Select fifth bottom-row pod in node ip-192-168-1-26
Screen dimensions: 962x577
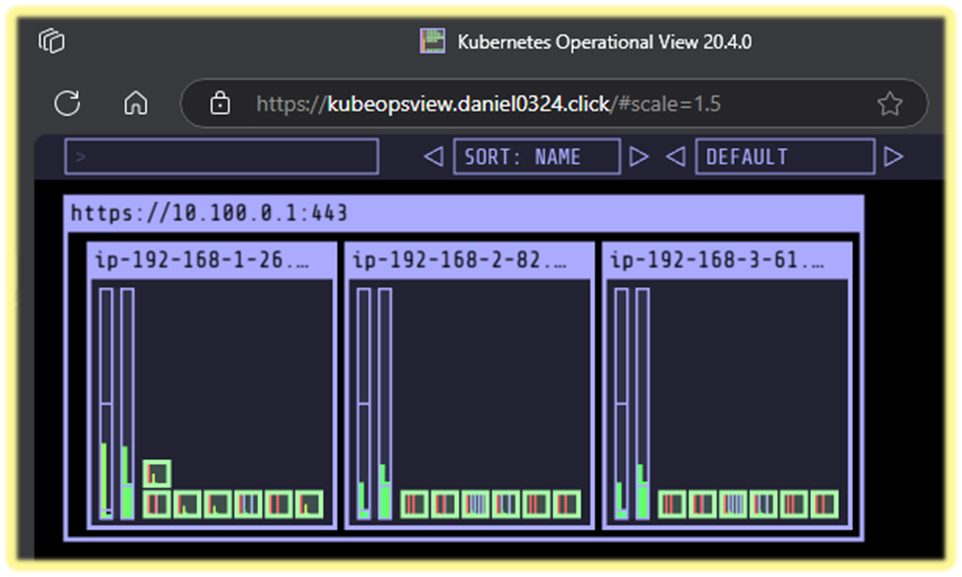point(279,505)
